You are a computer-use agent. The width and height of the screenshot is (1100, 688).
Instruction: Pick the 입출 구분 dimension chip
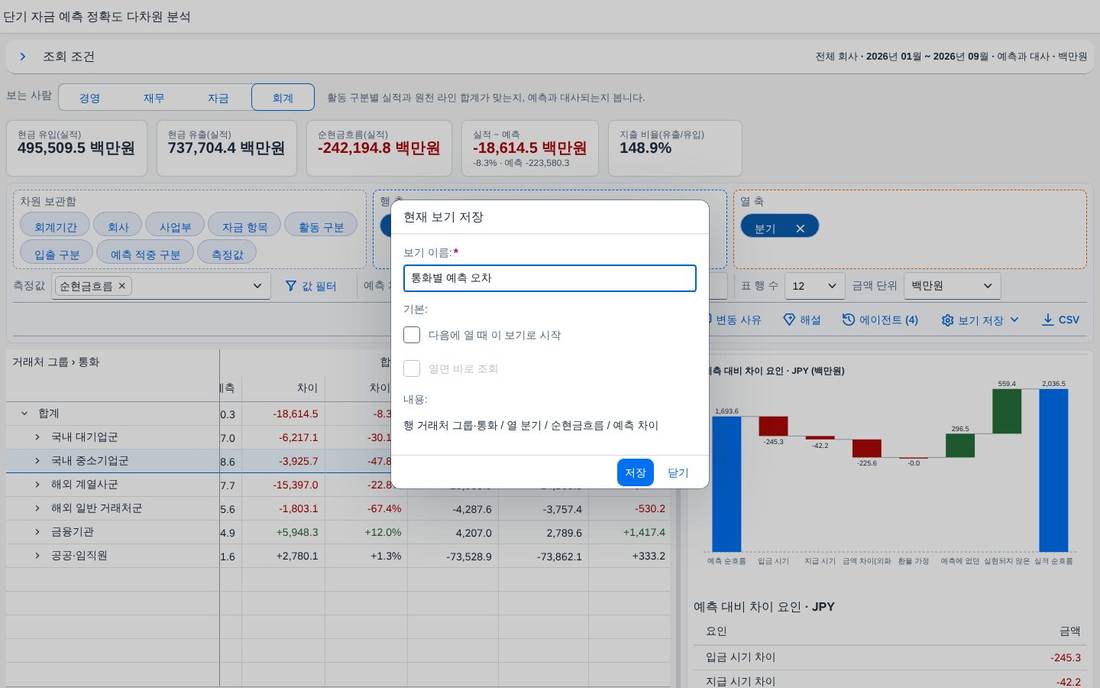56,254
